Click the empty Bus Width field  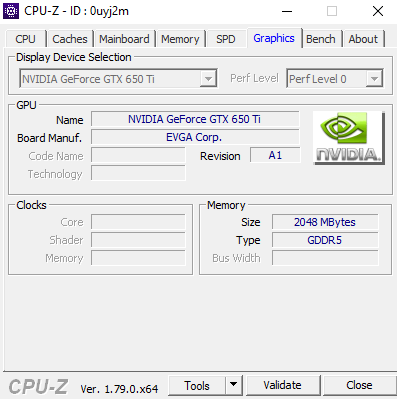(325, 258)
